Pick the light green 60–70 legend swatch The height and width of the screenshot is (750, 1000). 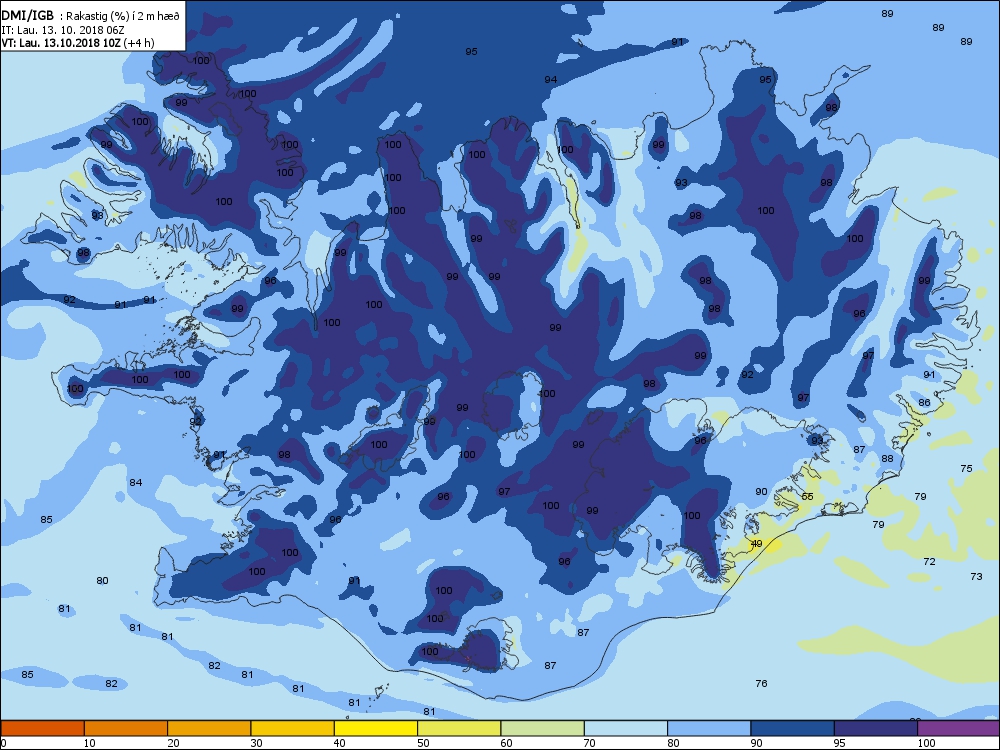click(x=543, y=728)
